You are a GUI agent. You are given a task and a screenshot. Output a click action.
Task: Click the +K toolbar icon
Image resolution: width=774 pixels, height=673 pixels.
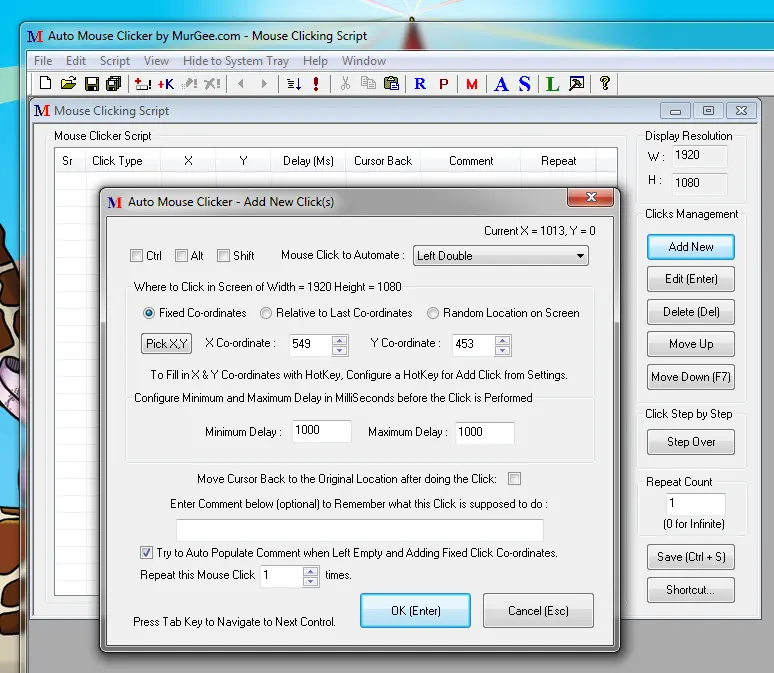166,84
